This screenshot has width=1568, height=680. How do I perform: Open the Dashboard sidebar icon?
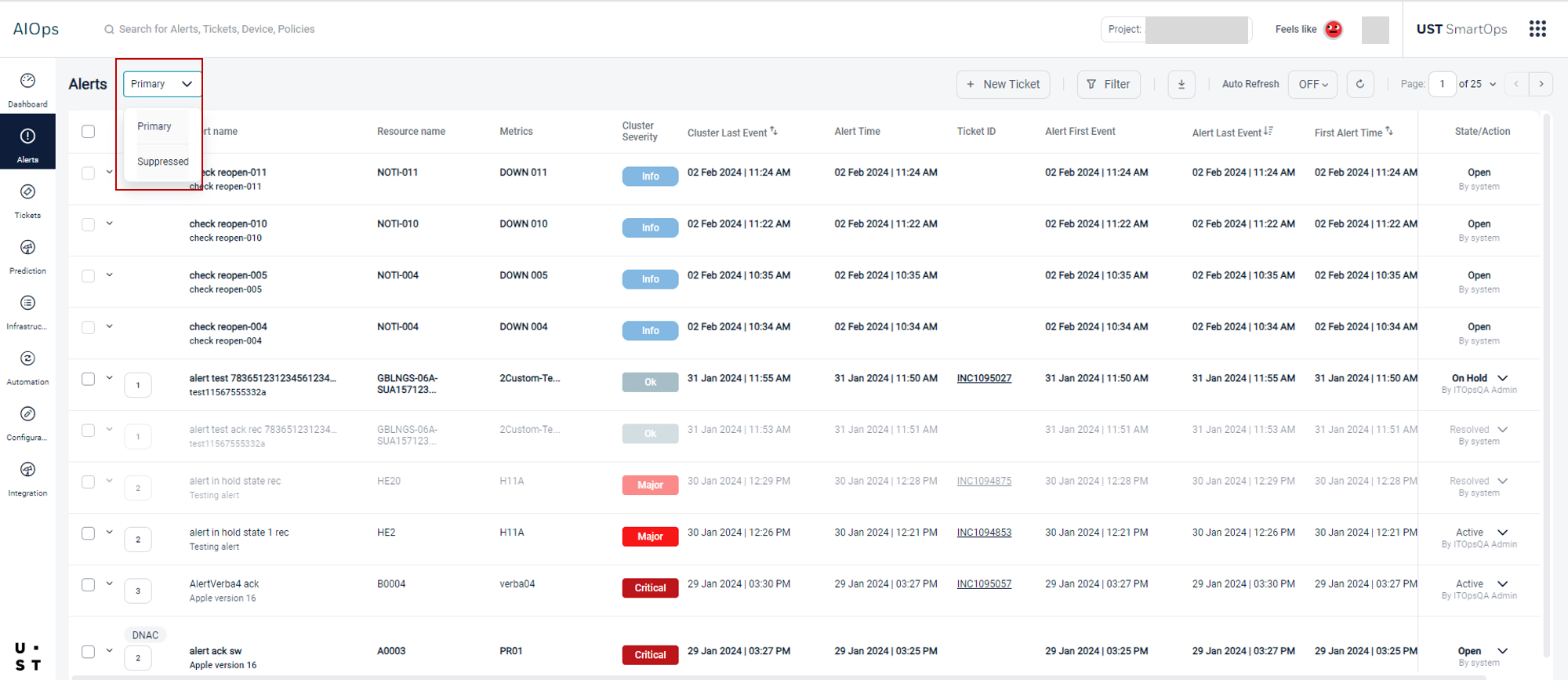point(27,82)
